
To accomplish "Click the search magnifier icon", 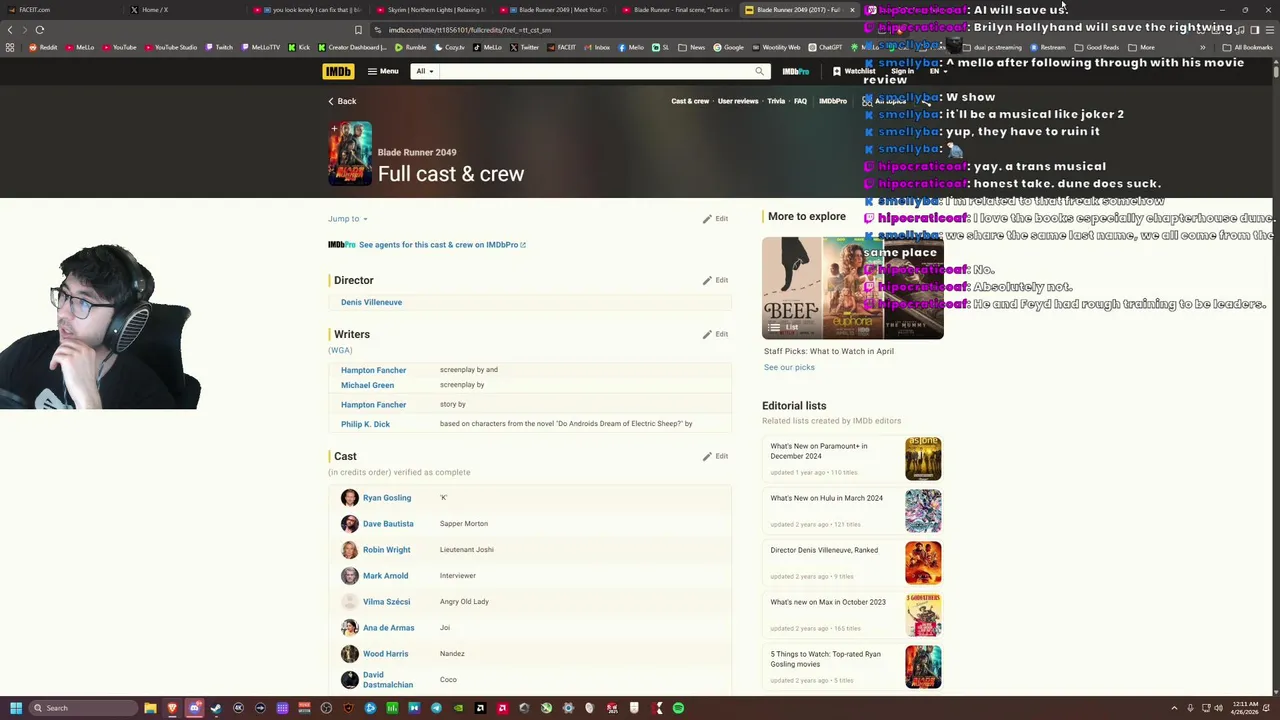I will point(760,71).
